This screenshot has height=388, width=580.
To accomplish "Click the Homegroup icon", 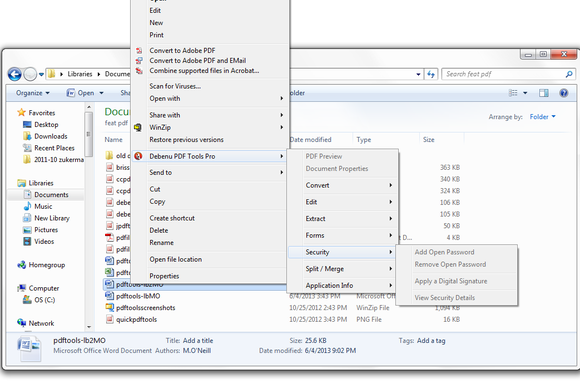I will [21, 265].
